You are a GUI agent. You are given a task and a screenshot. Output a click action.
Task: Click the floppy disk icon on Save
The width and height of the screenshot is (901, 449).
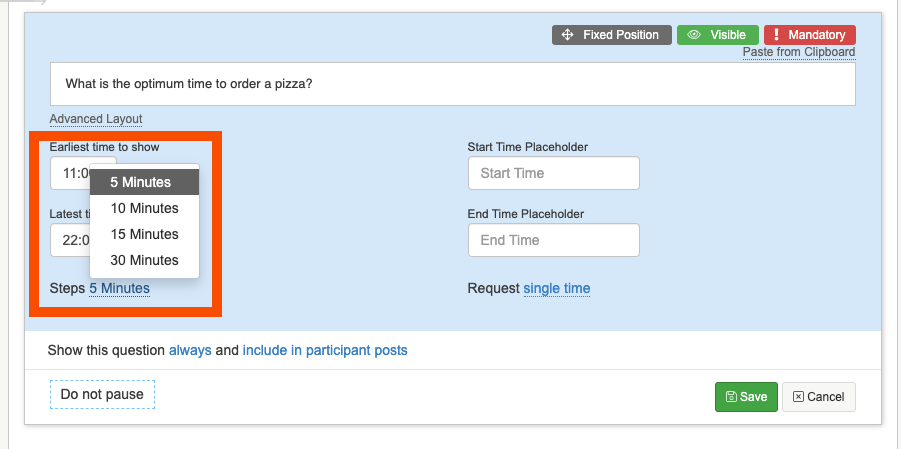[731, 397]
